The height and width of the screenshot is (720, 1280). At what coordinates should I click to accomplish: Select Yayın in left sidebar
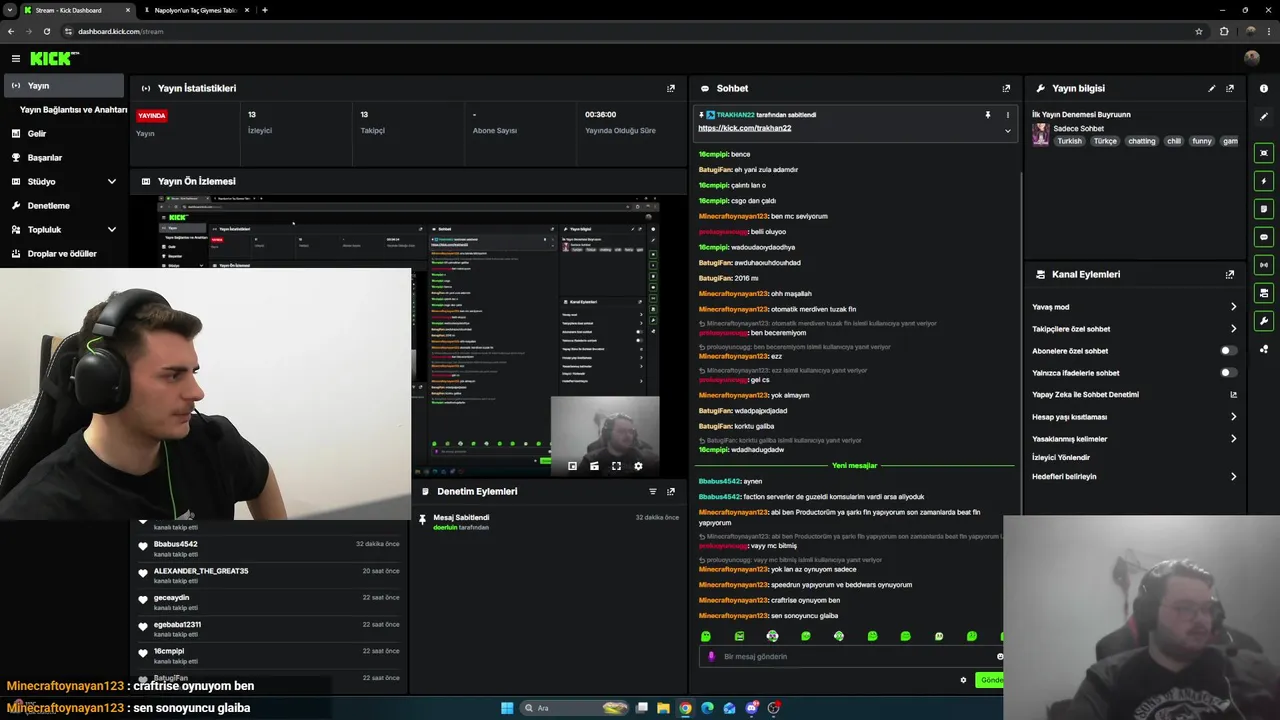pyautogui.click(x=64, y=85)
